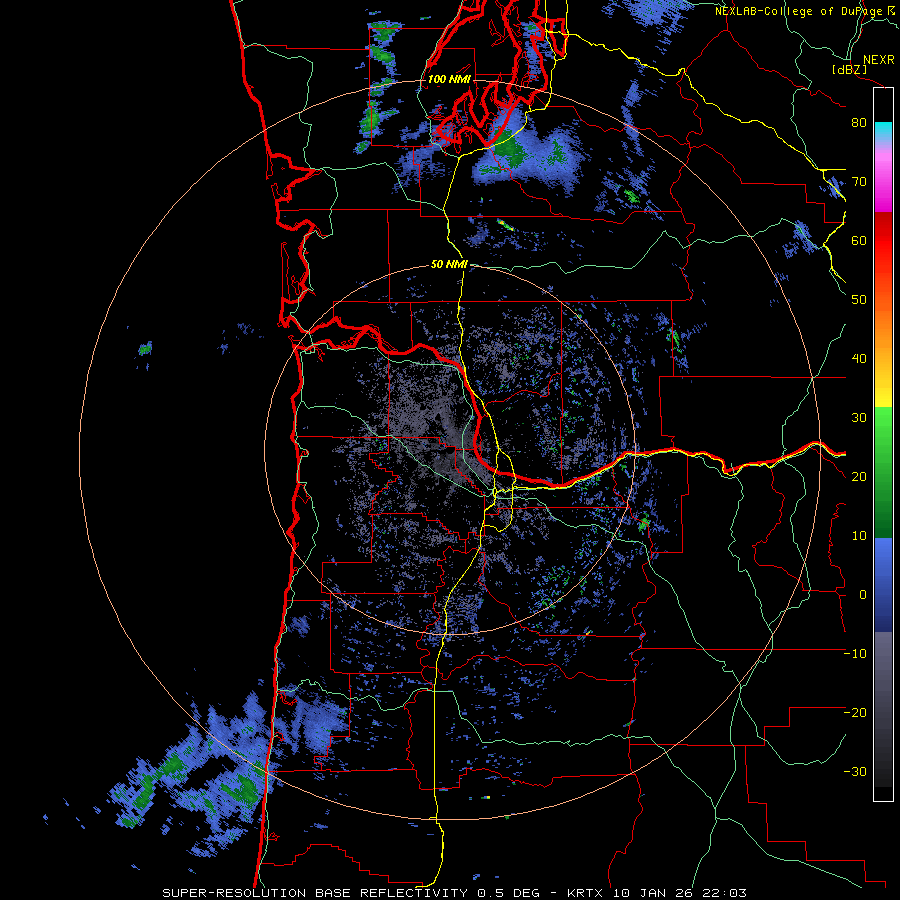Screen dimensions: 900x900
Task: Click the "50 NMI" range ring label
Action: coord(449,265)
